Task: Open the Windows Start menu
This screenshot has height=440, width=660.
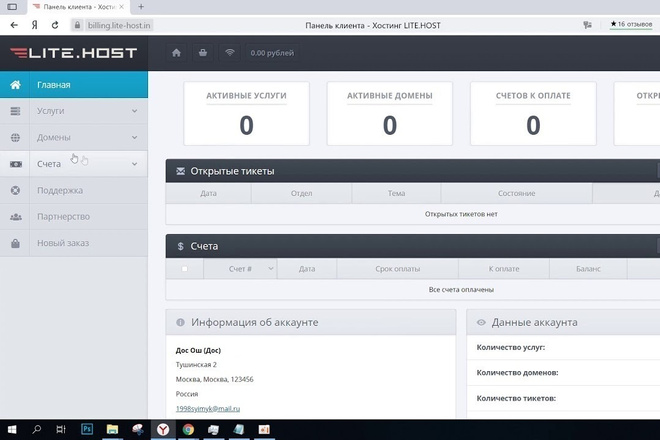Action: tap(12, 429)
